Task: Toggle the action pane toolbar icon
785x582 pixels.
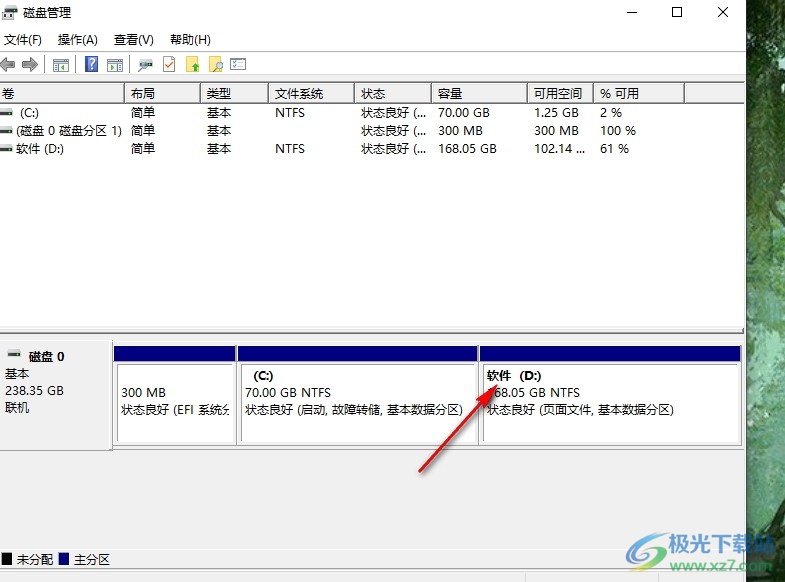Action: pyautogui.click(x=115, y=65)
